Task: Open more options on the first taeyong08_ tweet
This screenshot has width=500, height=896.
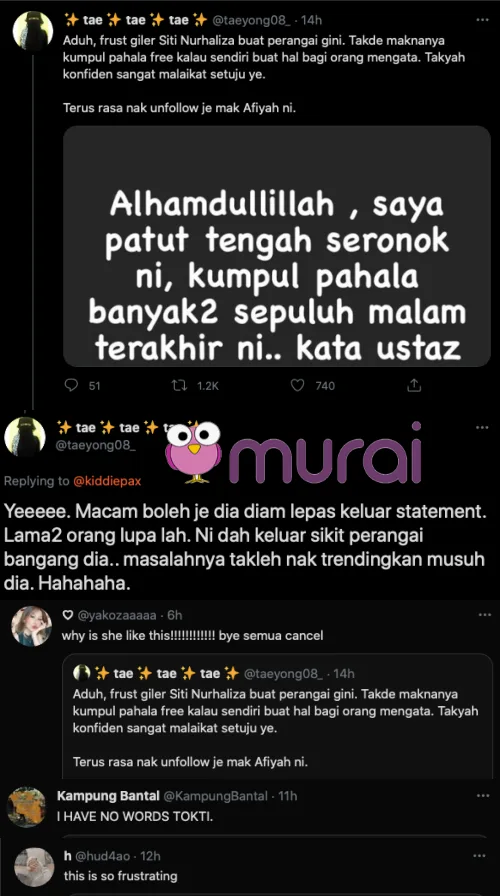Action: coord(482,20)
